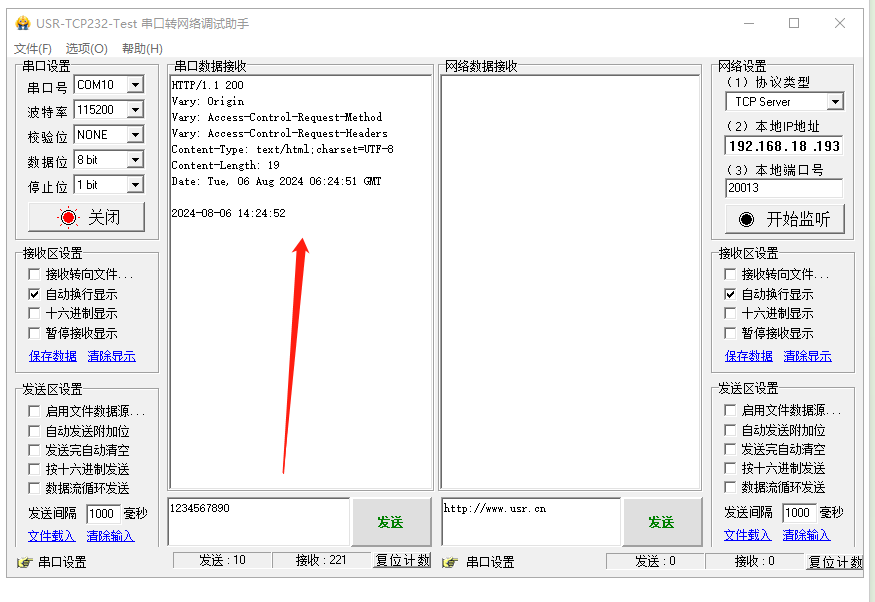Toggle network 十六进制显示 checkbox
Image resolution: width=875 pixels, height=602 pixels.
[x=730, y=313]
